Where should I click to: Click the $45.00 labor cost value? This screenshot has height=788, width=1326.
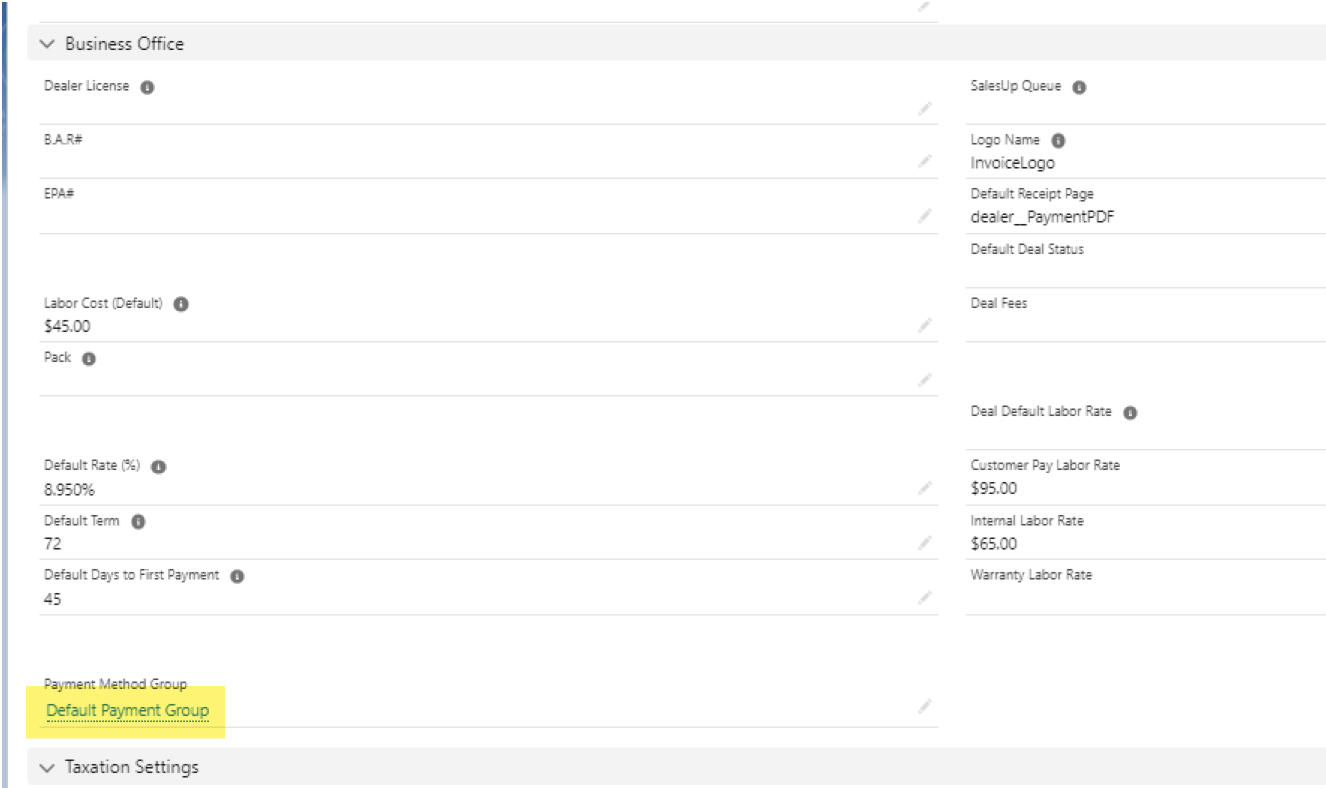68,326
